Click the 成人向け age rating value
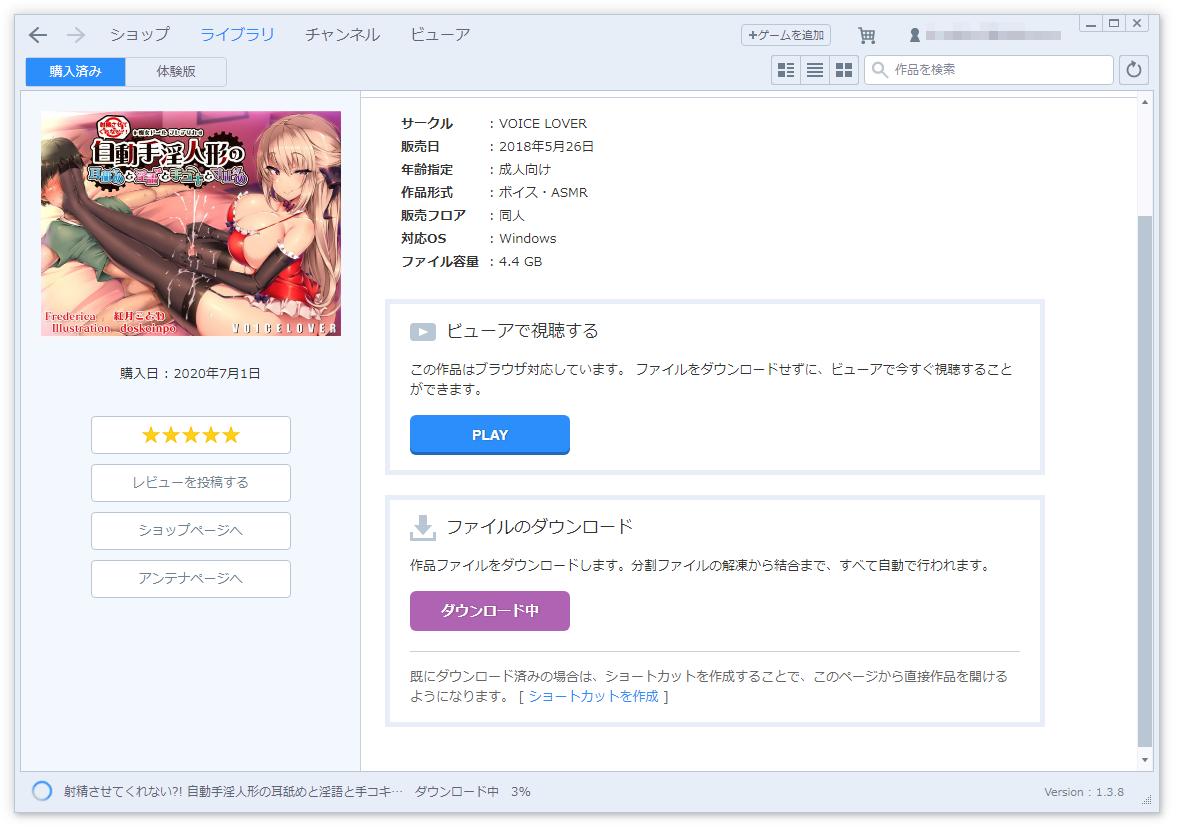Viewport: 1178px width, 831px height. tap(525, 170)
